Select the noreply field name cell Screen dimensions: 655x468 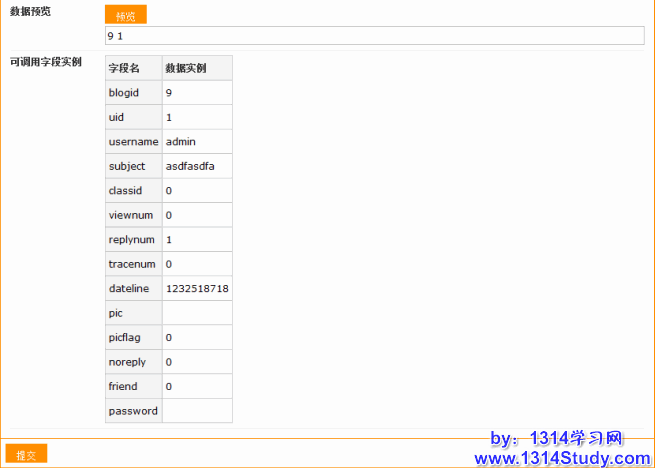(133, 362)
